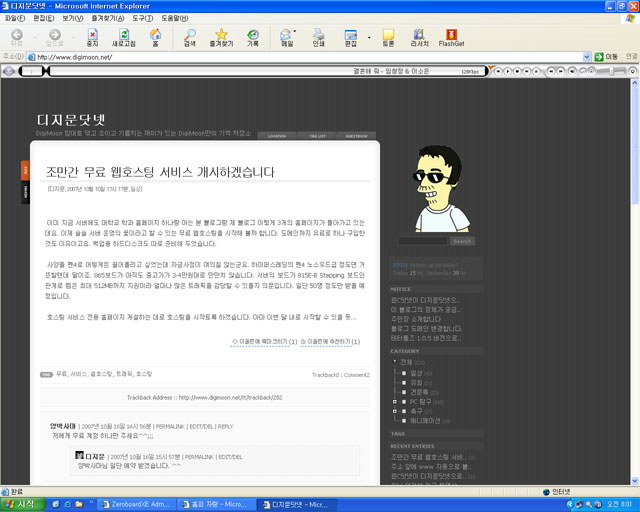This screenshot has height=512, width=640.
Task: Launch FlashGet from toolbar
Action: 451,38
